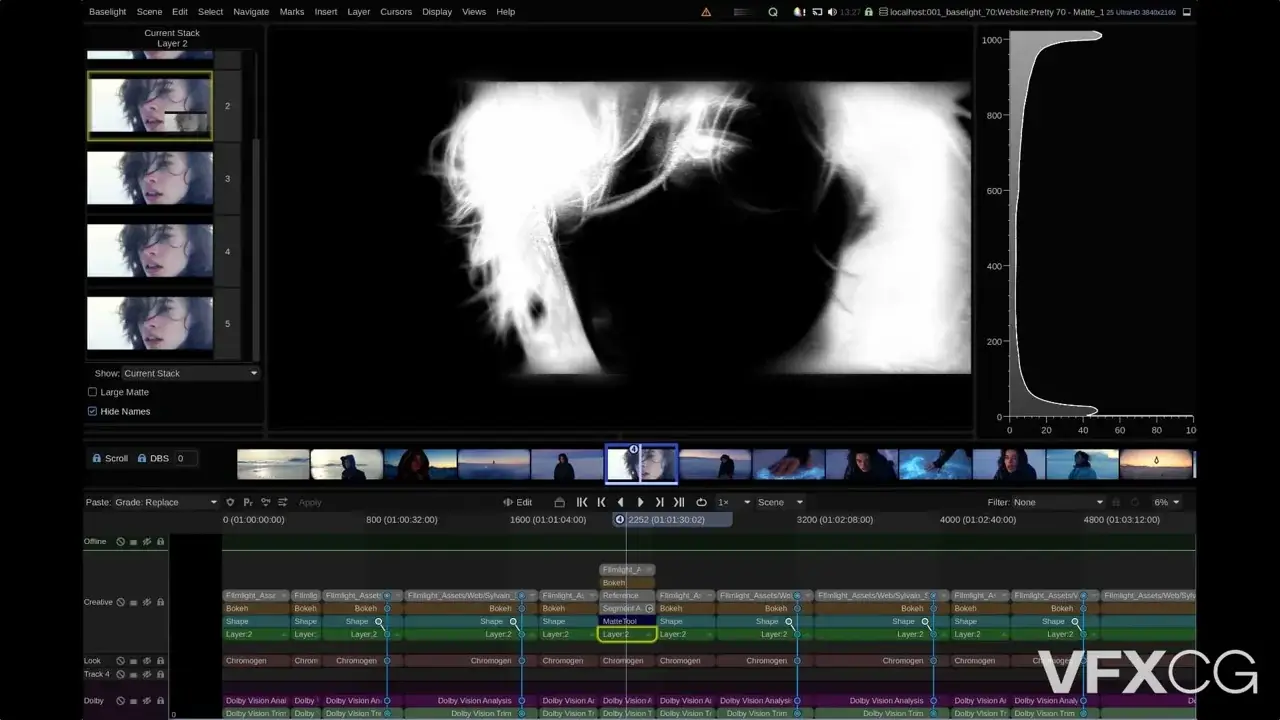Select the Reference strip in current shot
Viewport: 1280px width, 720px height.
pos(627,595)
